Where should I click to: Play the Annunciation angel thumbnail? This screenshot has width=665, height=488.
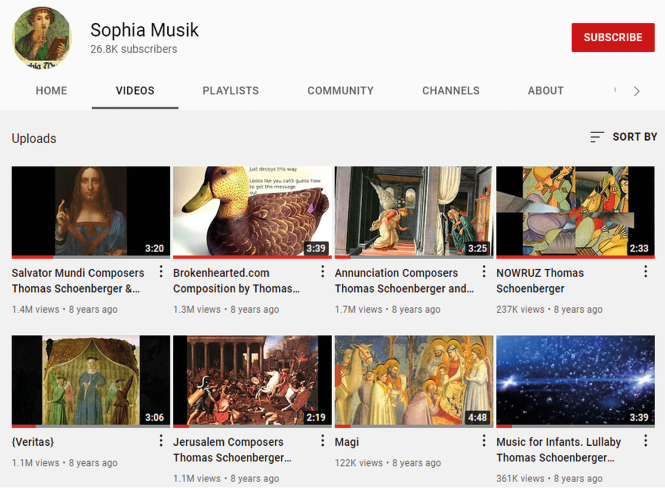pyautogui.click(x=414, y=212)
